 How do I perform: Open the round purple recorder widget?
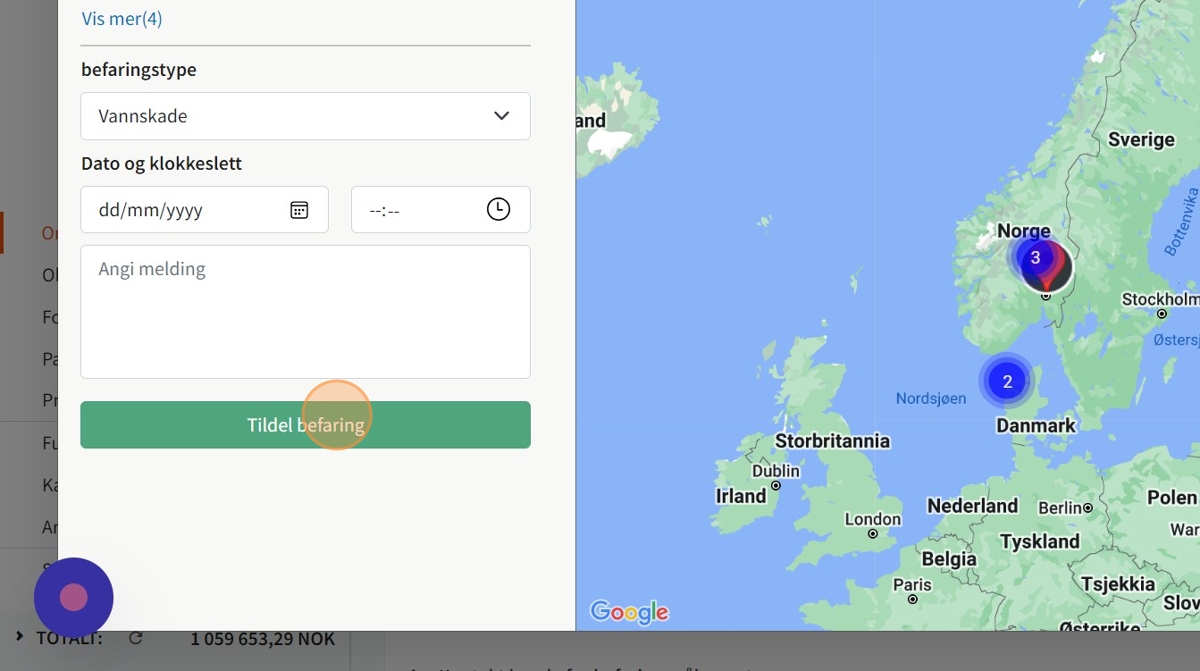click(74, 598)
